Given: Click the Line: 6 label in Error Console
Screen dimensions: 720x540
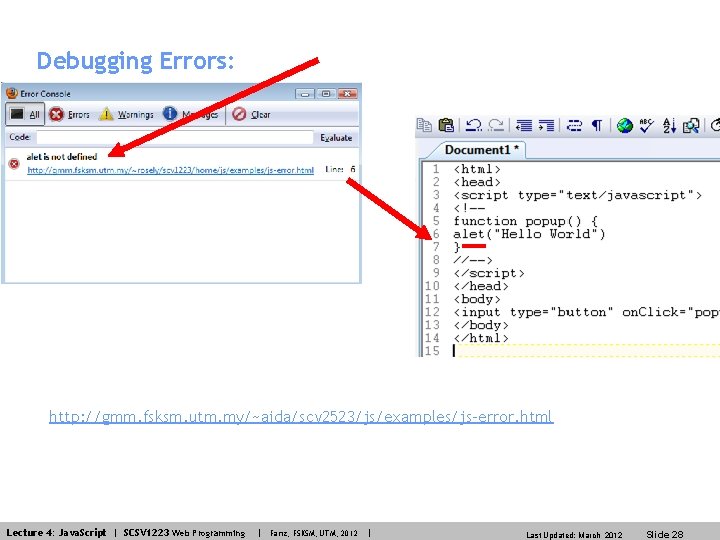Looking at the screenshot, I should (340, 169).
